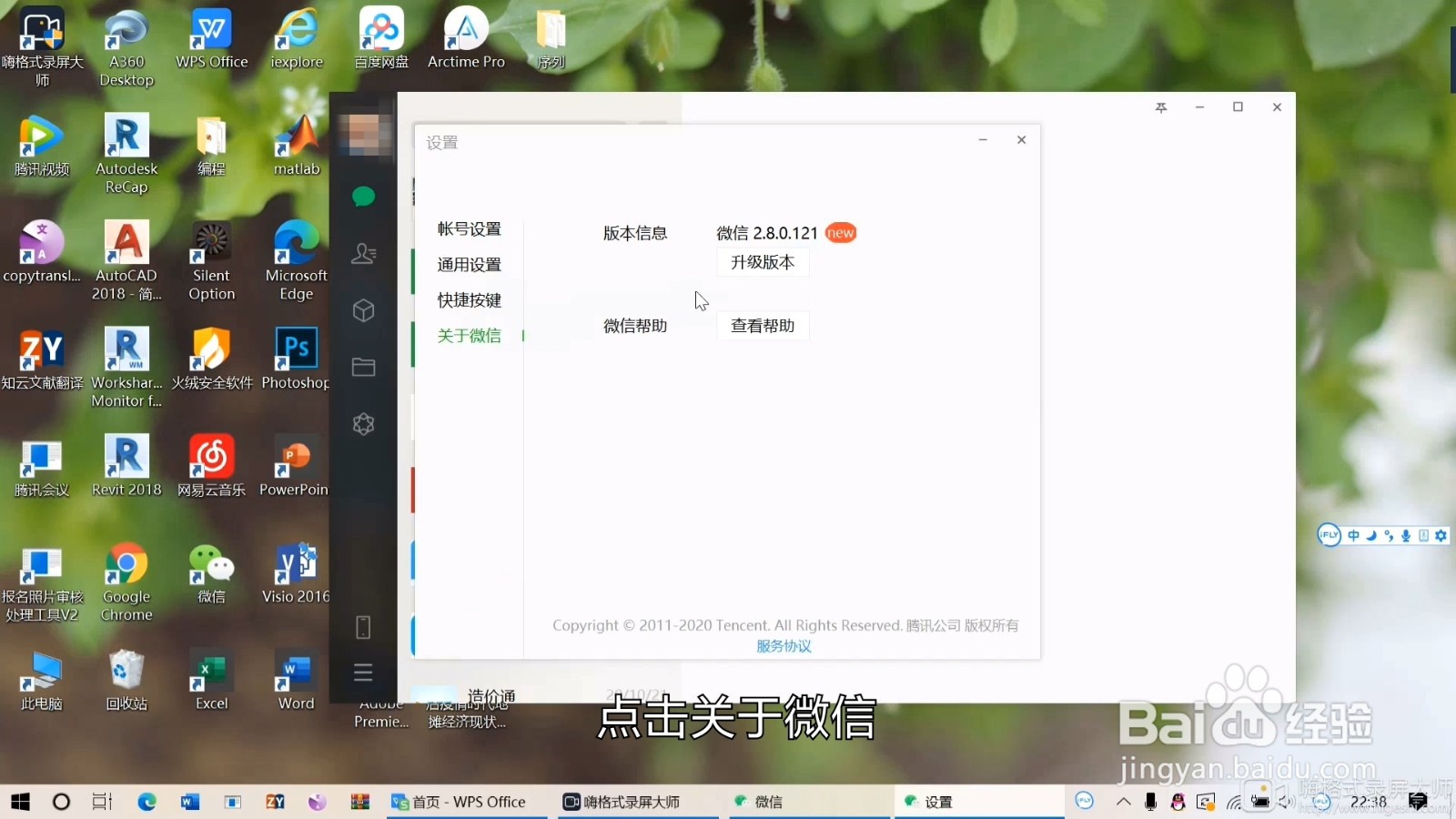Open the Excel desktop icon
Viewport: 1456px width, 819px height.
coord(211,680)
